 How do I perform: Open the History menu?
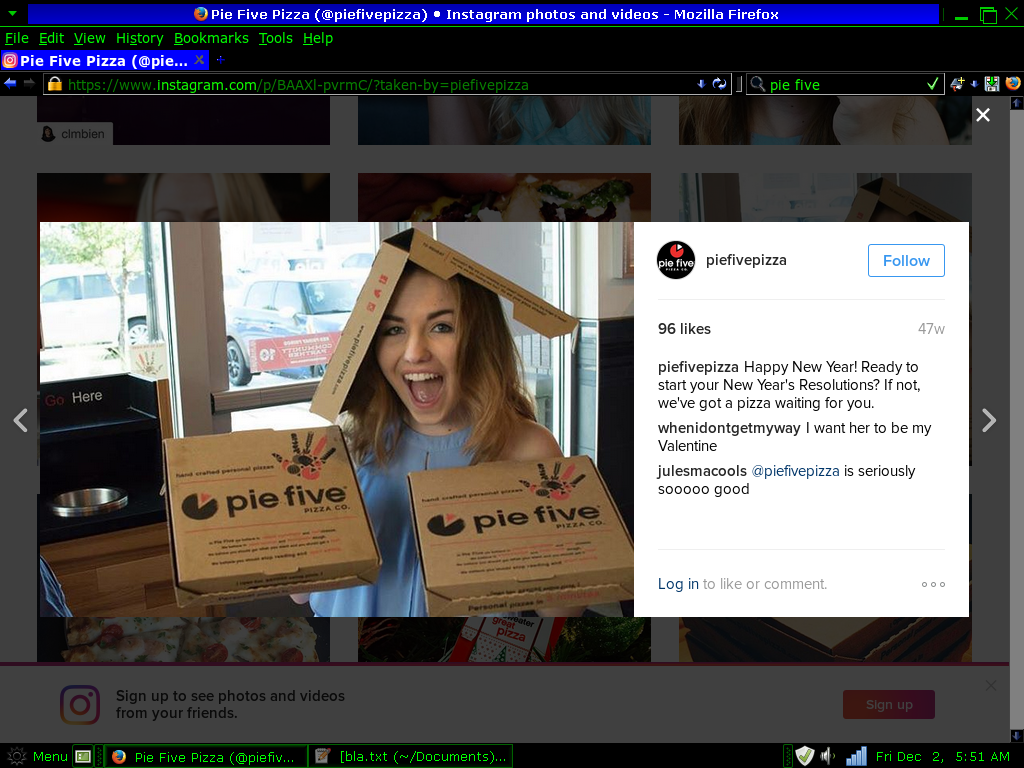tap(140, 39)
